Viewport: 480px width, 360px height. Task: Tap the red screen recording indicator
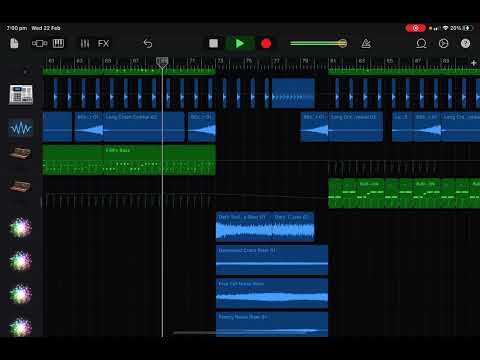pyautogui.click(x=415, y=28)
